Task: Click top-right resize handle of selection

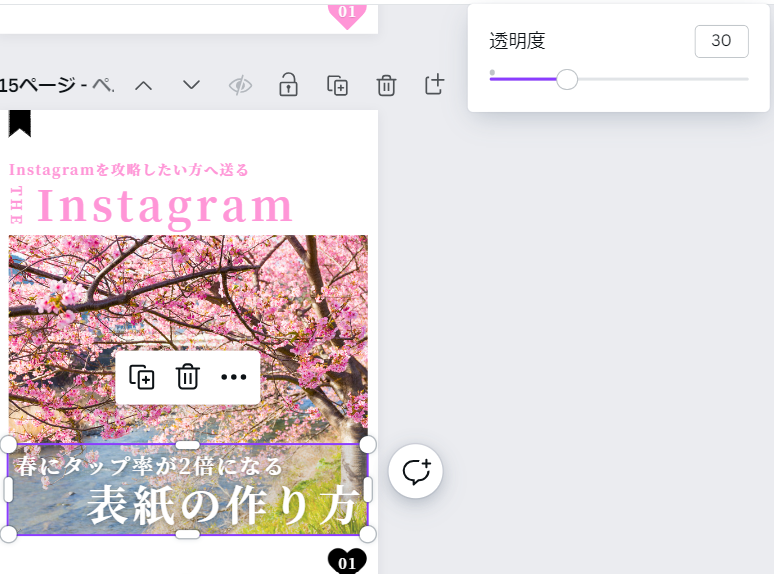Action: tap(368, 444)
